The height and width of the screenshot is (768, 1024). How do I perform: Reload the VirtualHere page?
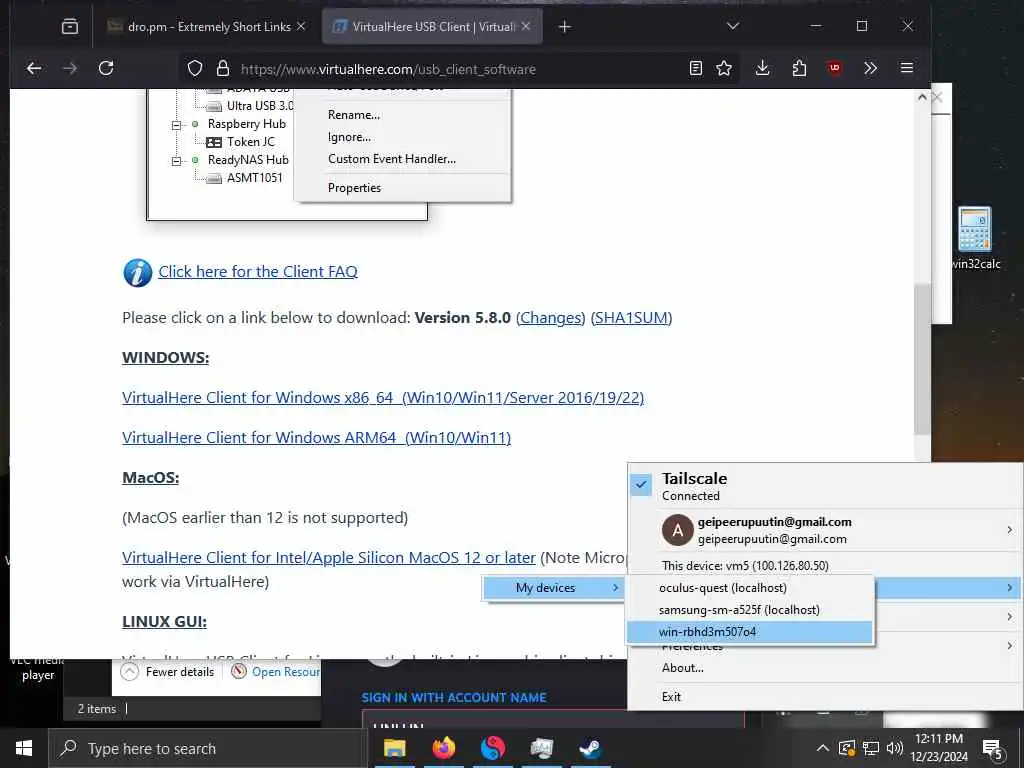click(106, 68)
